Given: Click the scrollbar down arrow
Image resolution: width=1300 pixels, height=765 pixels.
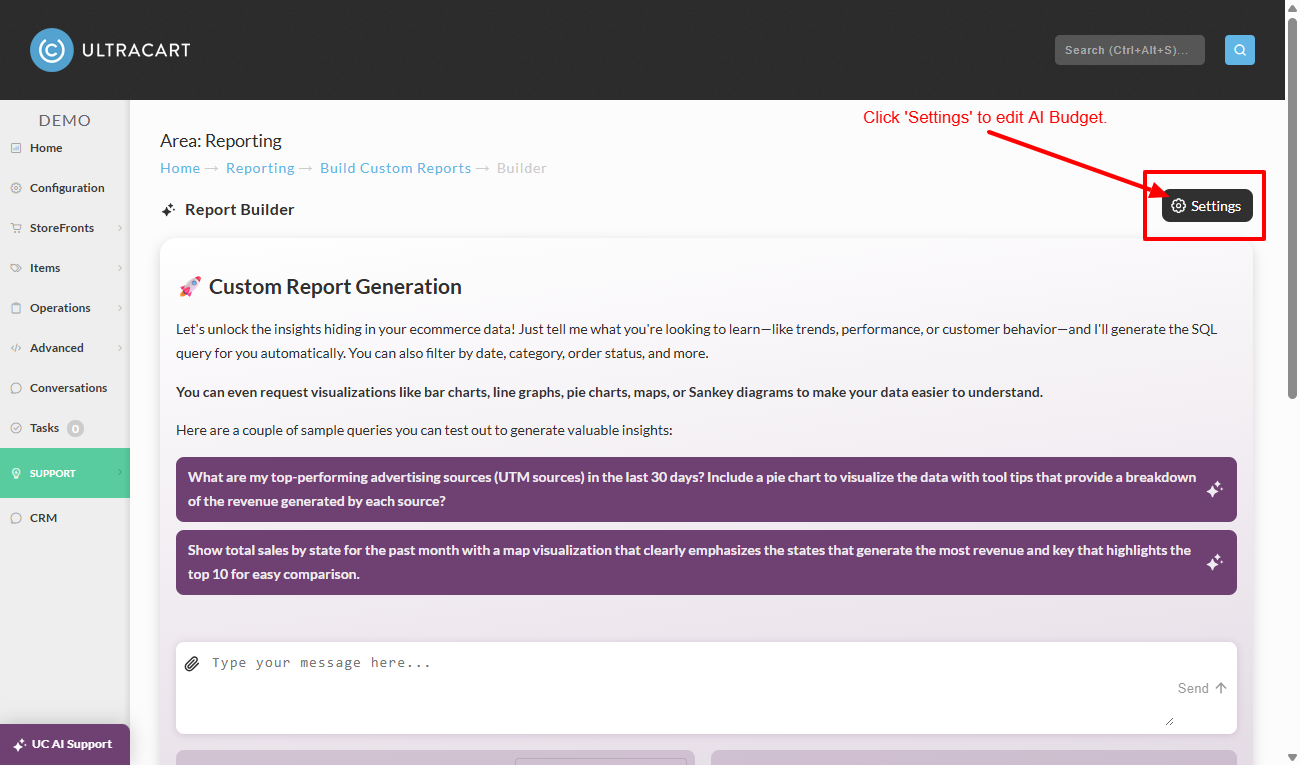Looking at the screenshot, I should point(1292,757).
